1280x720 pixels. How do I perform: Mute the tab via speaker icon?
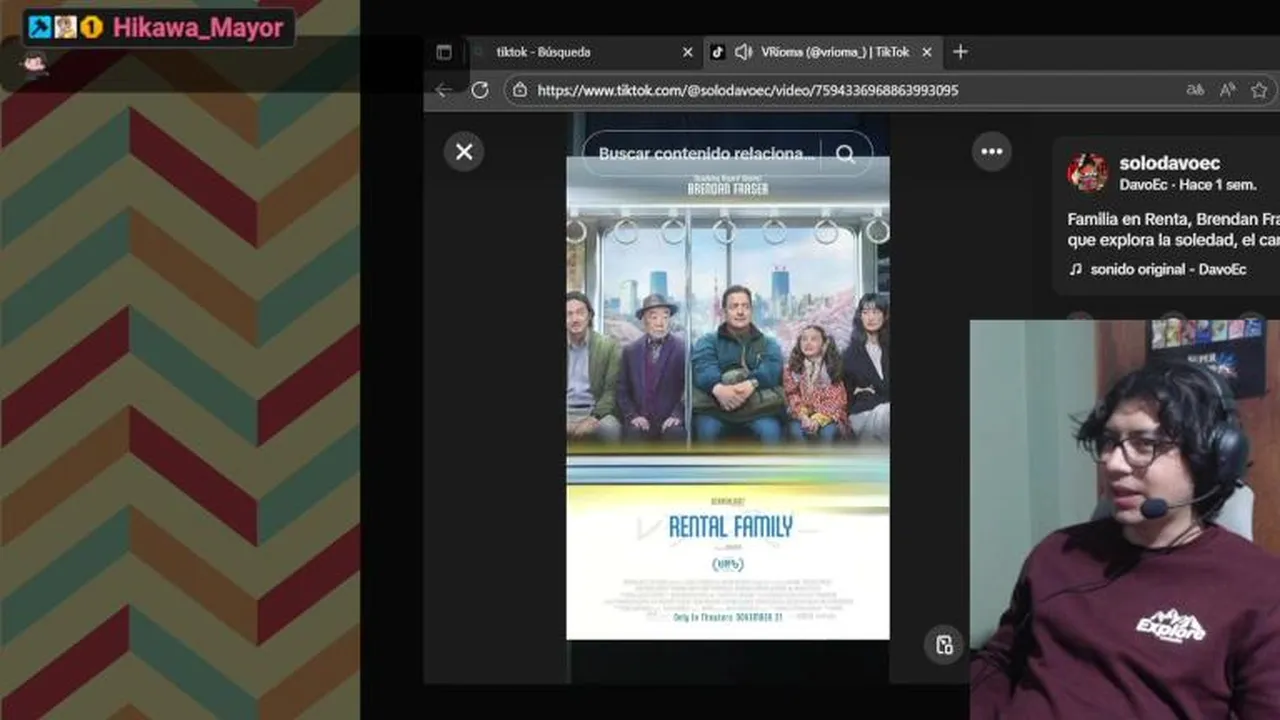(743, 52)
